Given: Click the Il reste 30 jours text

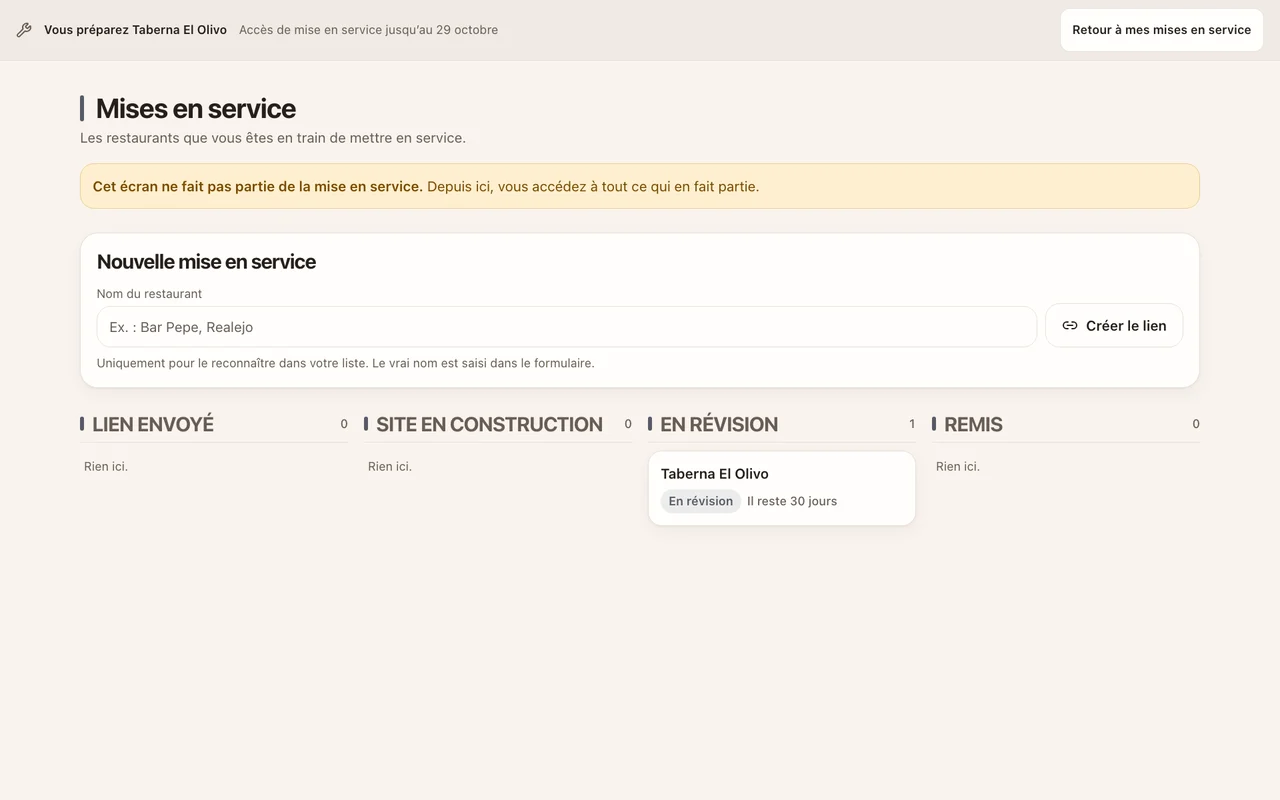Looking at the screenshot, I should coord(792,501).
